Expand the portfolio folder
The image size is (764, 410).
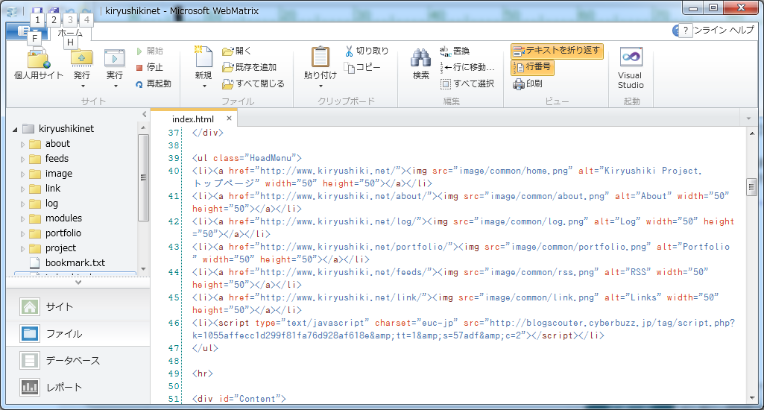22,234
